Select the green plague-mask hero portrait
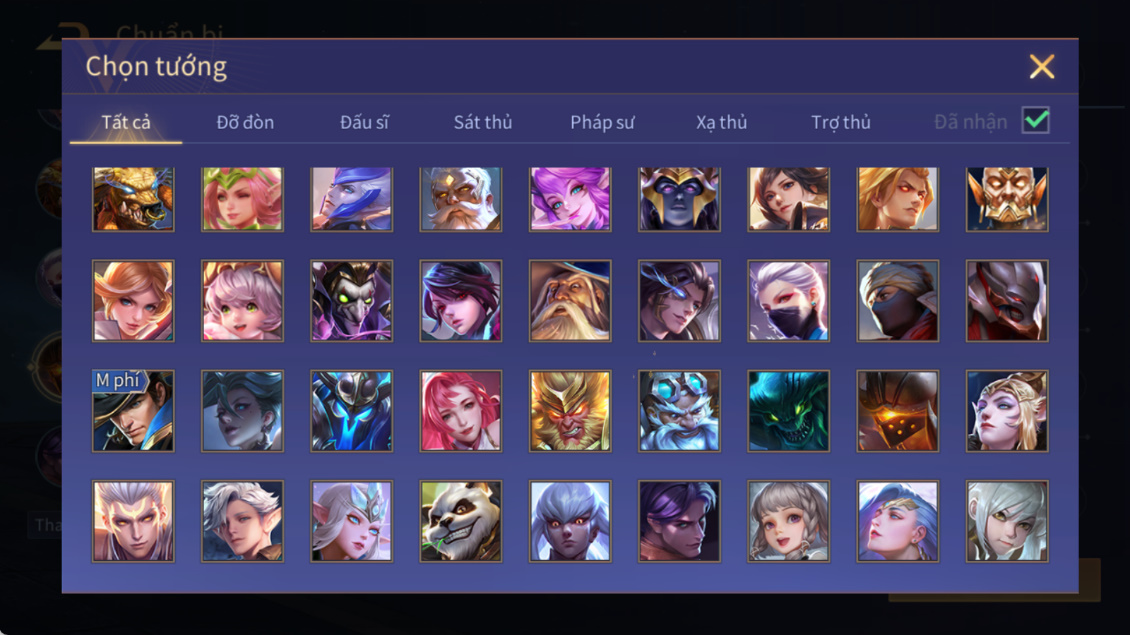Image resolution: width=1130 pixels, height=635 pixels. point(352,301)
